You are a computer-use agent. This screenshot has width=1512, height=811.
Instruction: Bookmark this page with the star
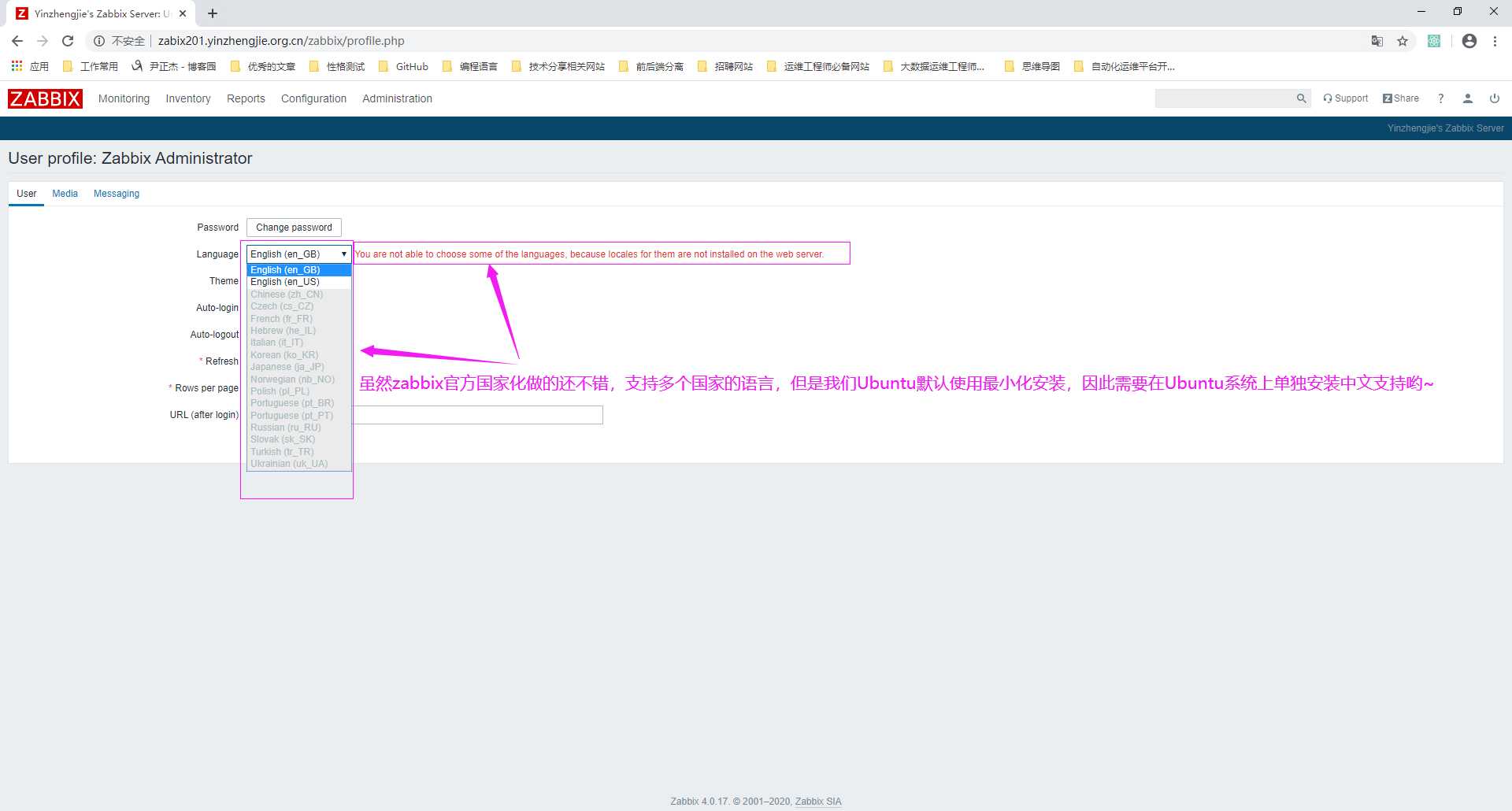(1403, 41)
